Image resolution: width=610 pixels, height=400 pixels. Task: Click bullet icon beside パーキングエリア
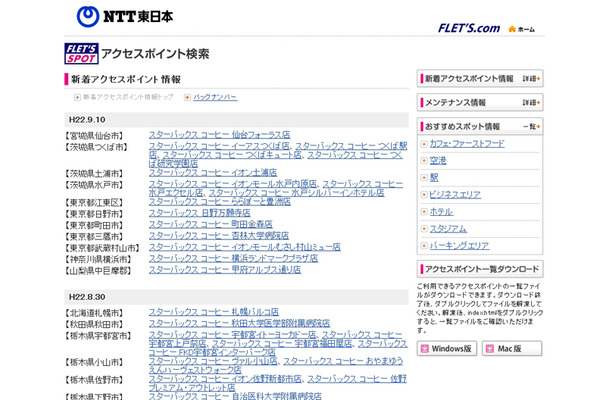pos(424,246)
